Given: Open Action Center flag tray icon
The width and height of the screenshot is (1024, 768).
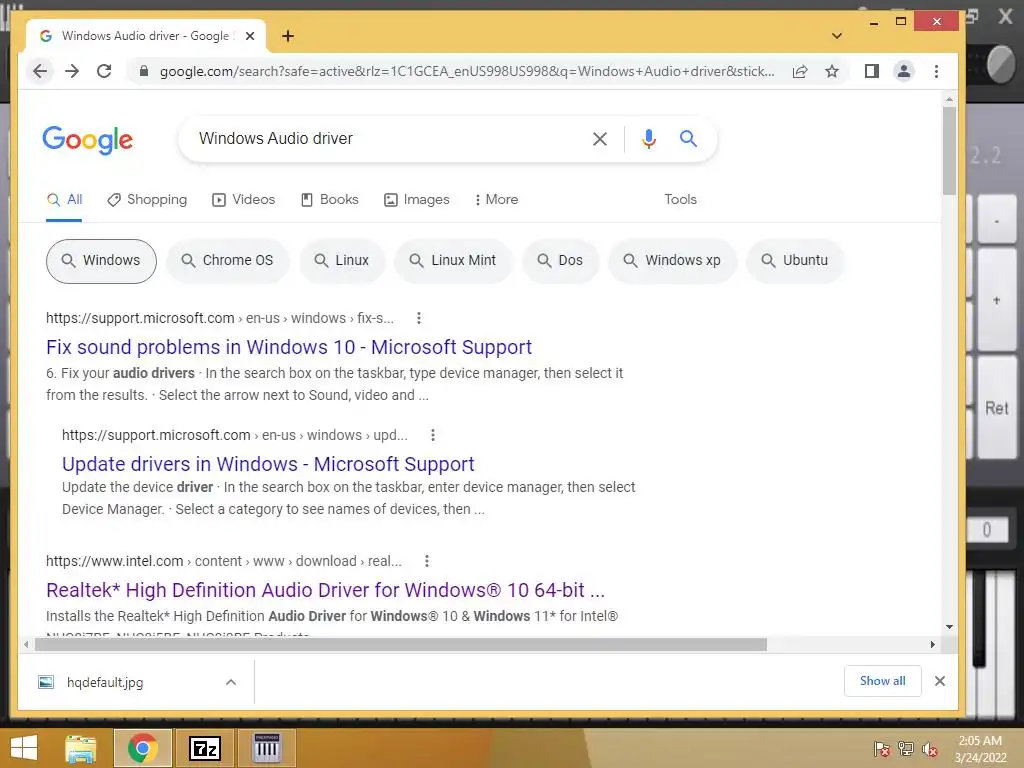Looking at the screenshot, I should point(881,749).
